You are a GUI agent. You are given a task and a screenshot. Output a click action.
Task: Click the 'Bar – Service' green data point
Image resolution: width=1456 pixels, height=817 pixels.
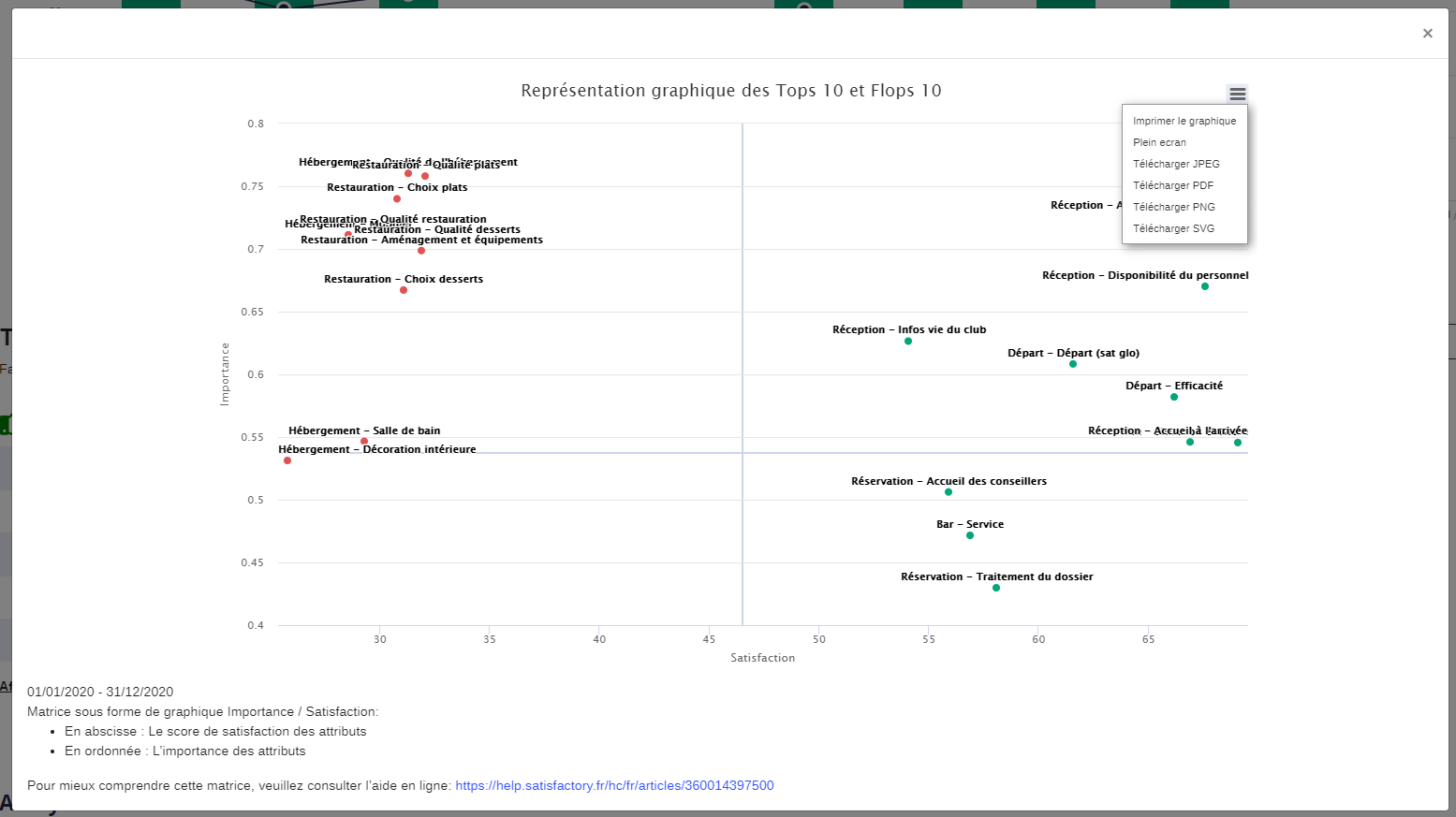point(970,535)
